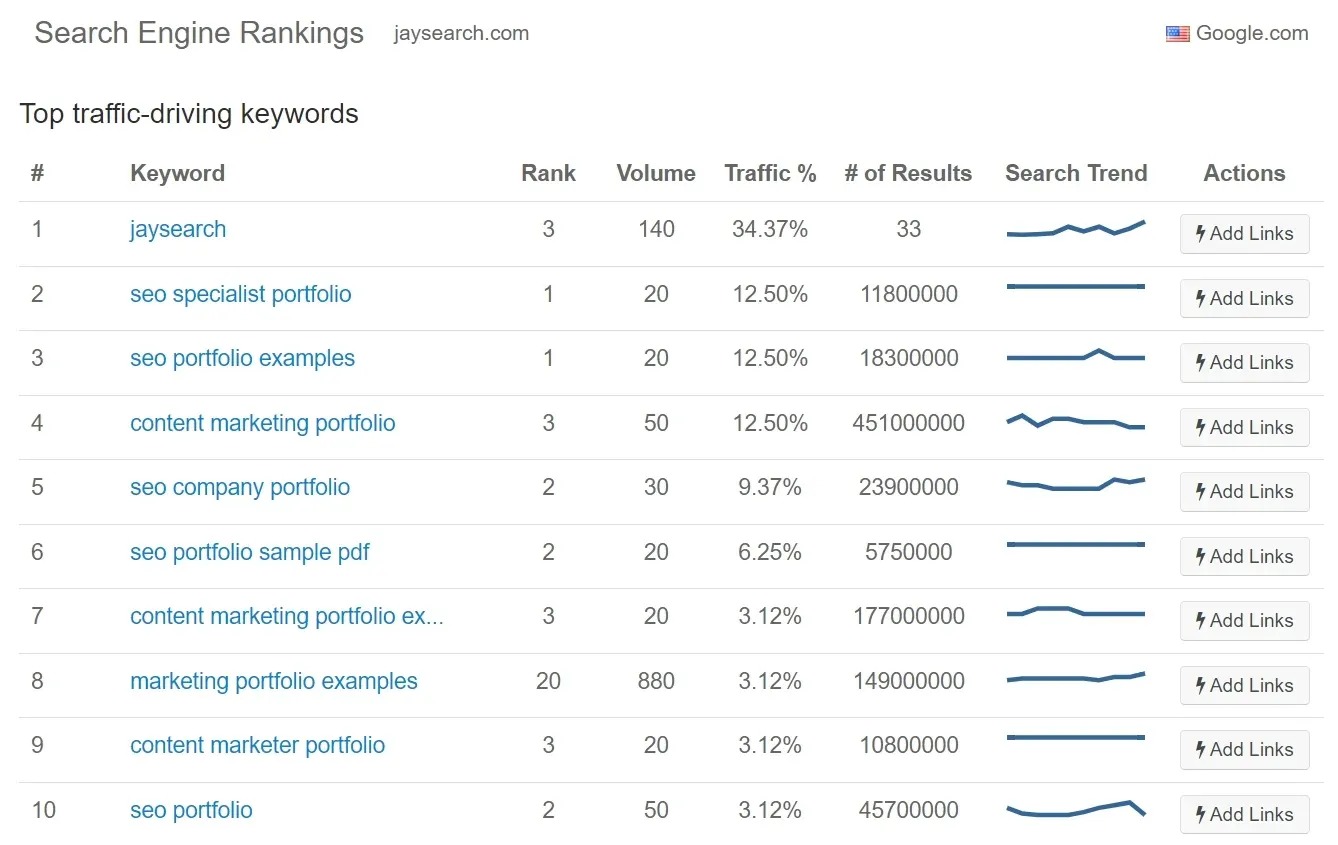Click the 33 results value for jaysearch
Screen dimensions: 1338x845
pos(908,229)
